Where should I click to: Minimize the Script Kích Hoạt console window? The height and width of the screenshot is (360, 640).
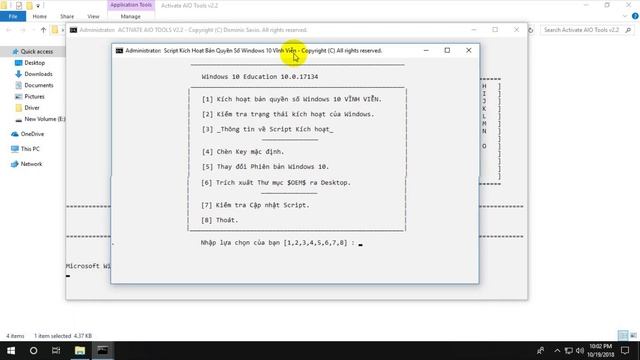coord(426,50)
